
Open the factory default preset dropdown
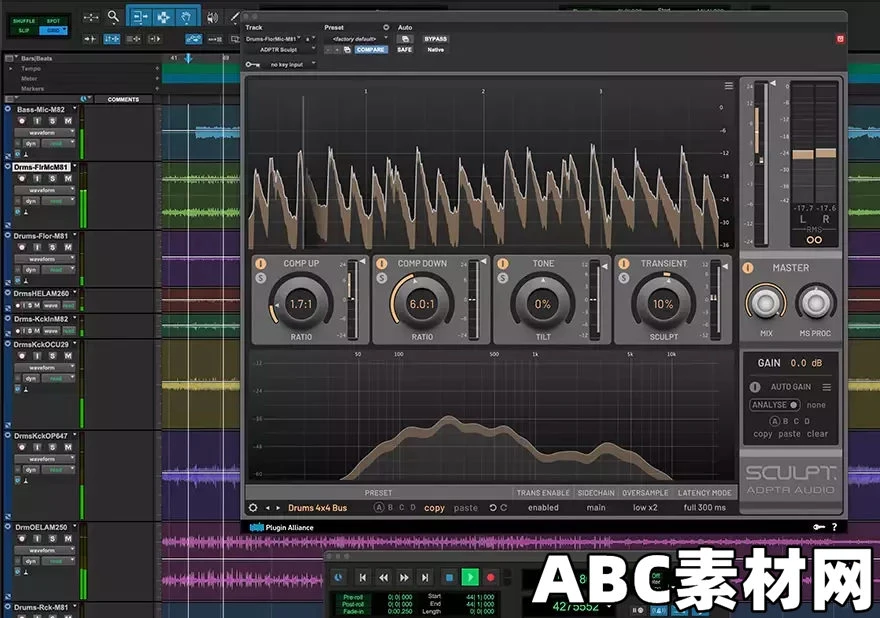point(355,38)
